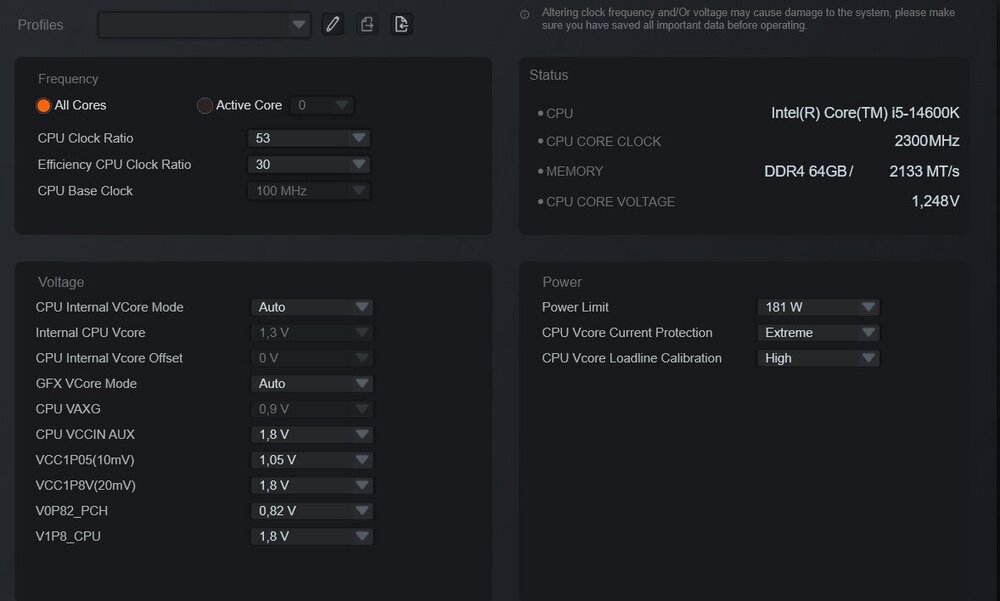1000x601 pixels.
Task: Expand the GFX VCore Mode dropdown
Action: [311, 384]
